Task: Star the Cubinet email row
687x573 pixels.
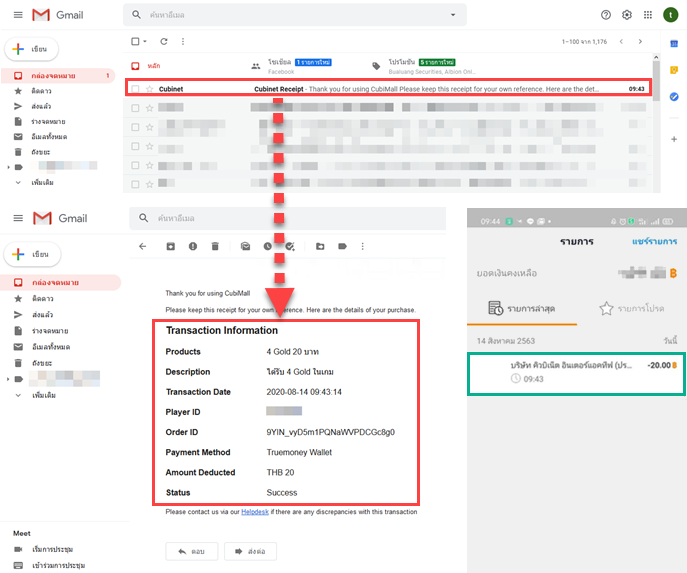Action: [149, 89]
